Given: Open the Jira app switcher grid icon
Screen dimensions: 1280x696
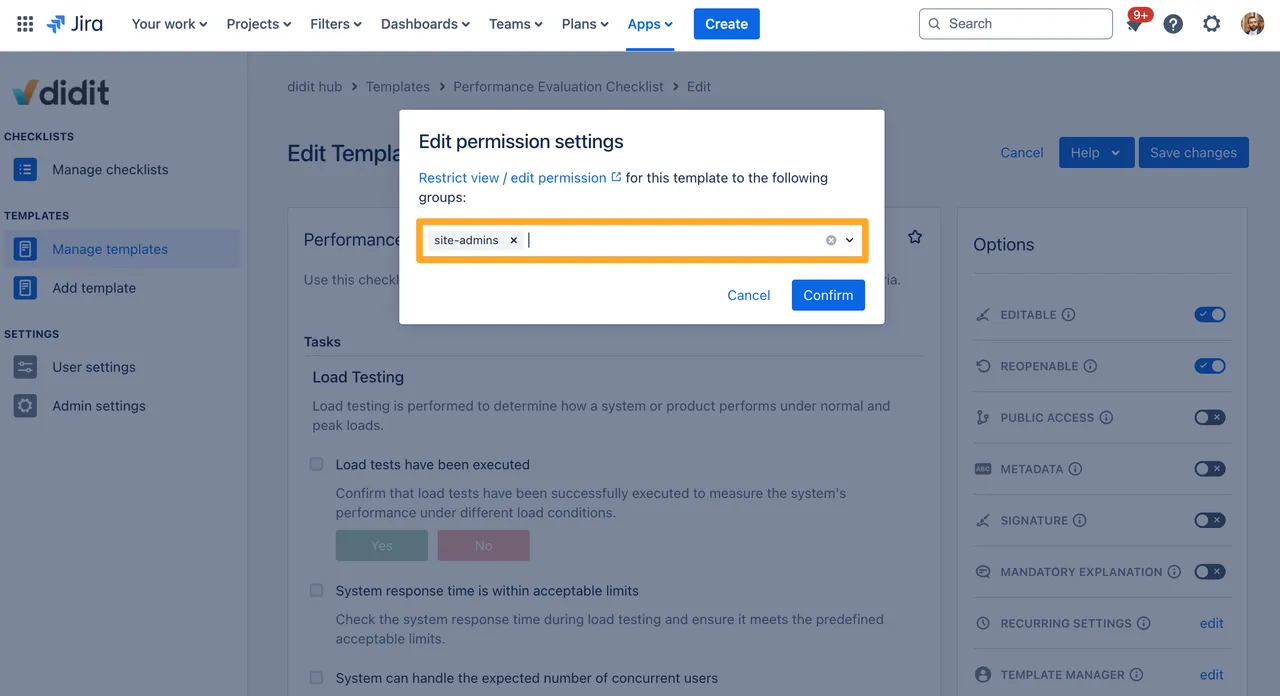Looking at the screenshot, I should [x=25, y=24].
